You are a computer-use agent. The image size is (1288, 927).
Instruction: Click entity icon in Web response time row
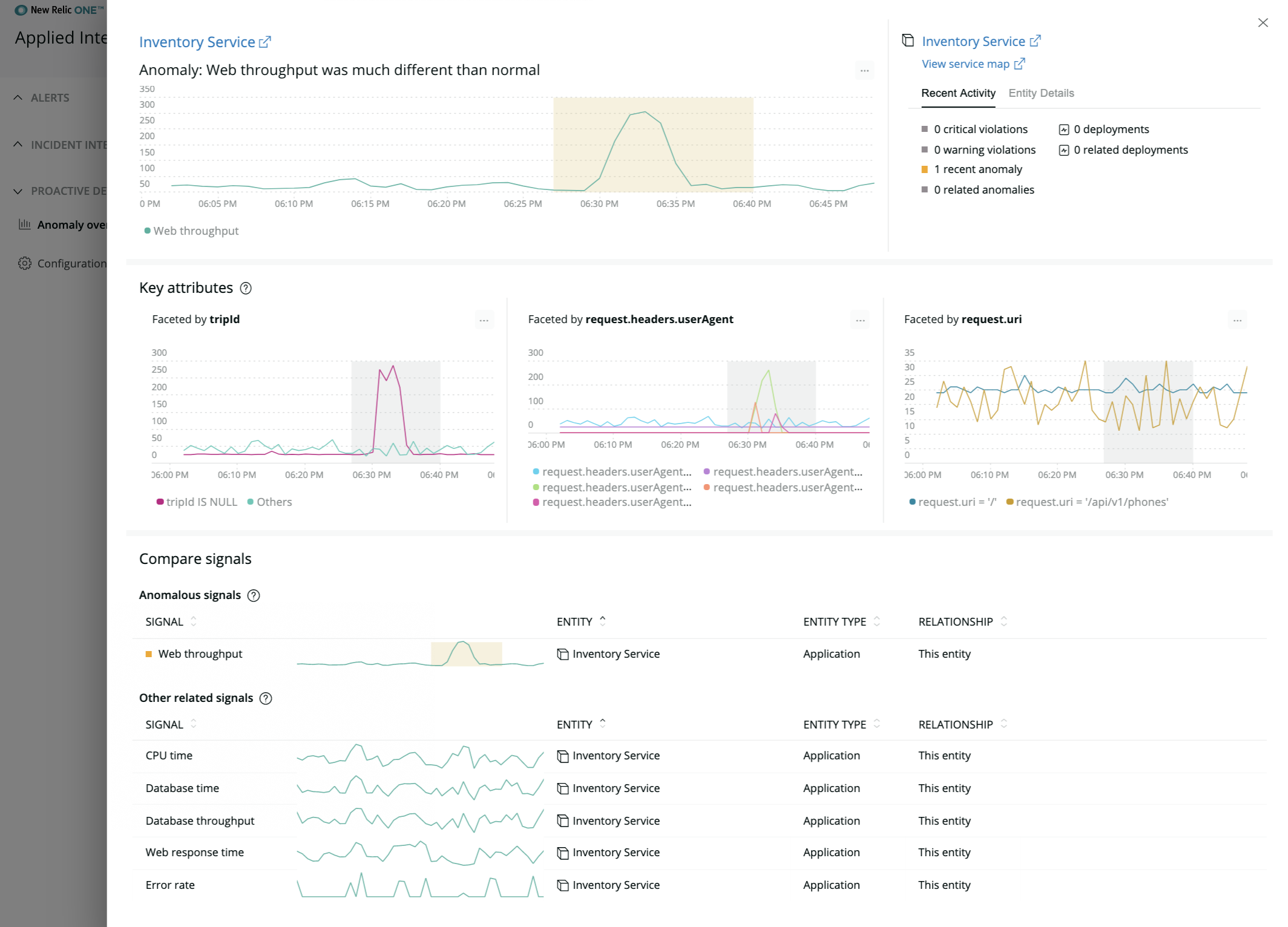click(563, 853)
